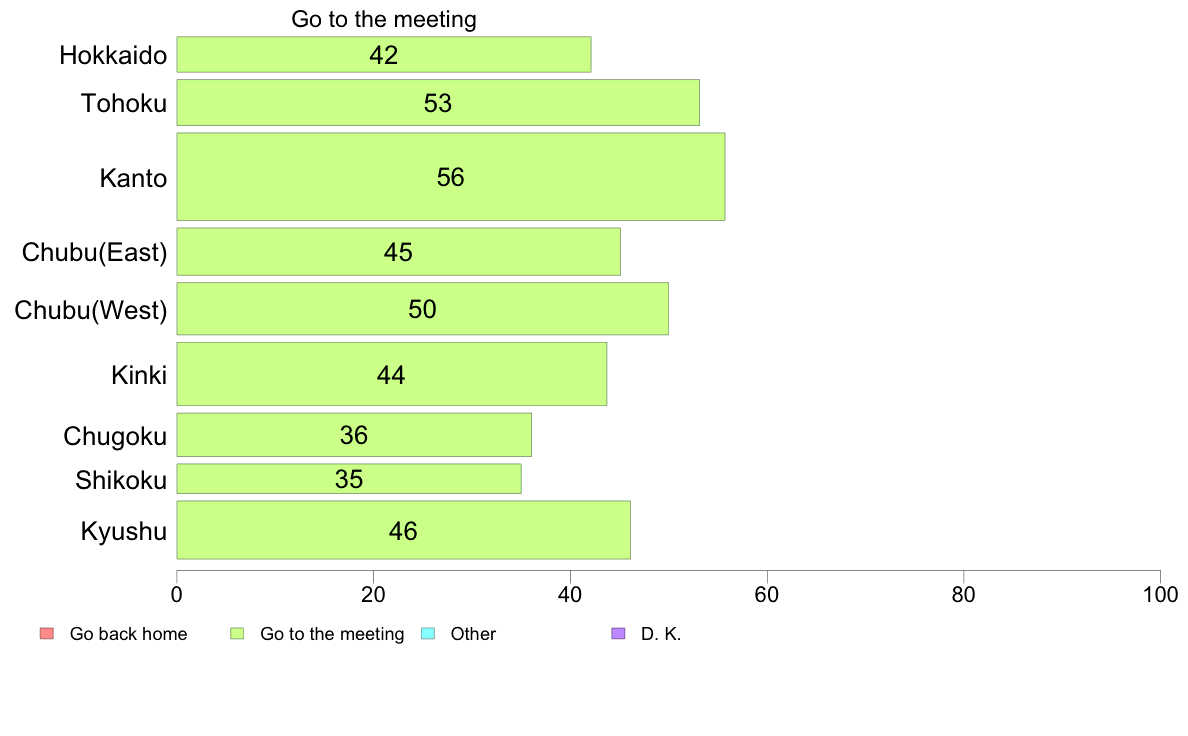Click the Other legend label
Screen dimensions: 1188x736
[x=473, y=634]
